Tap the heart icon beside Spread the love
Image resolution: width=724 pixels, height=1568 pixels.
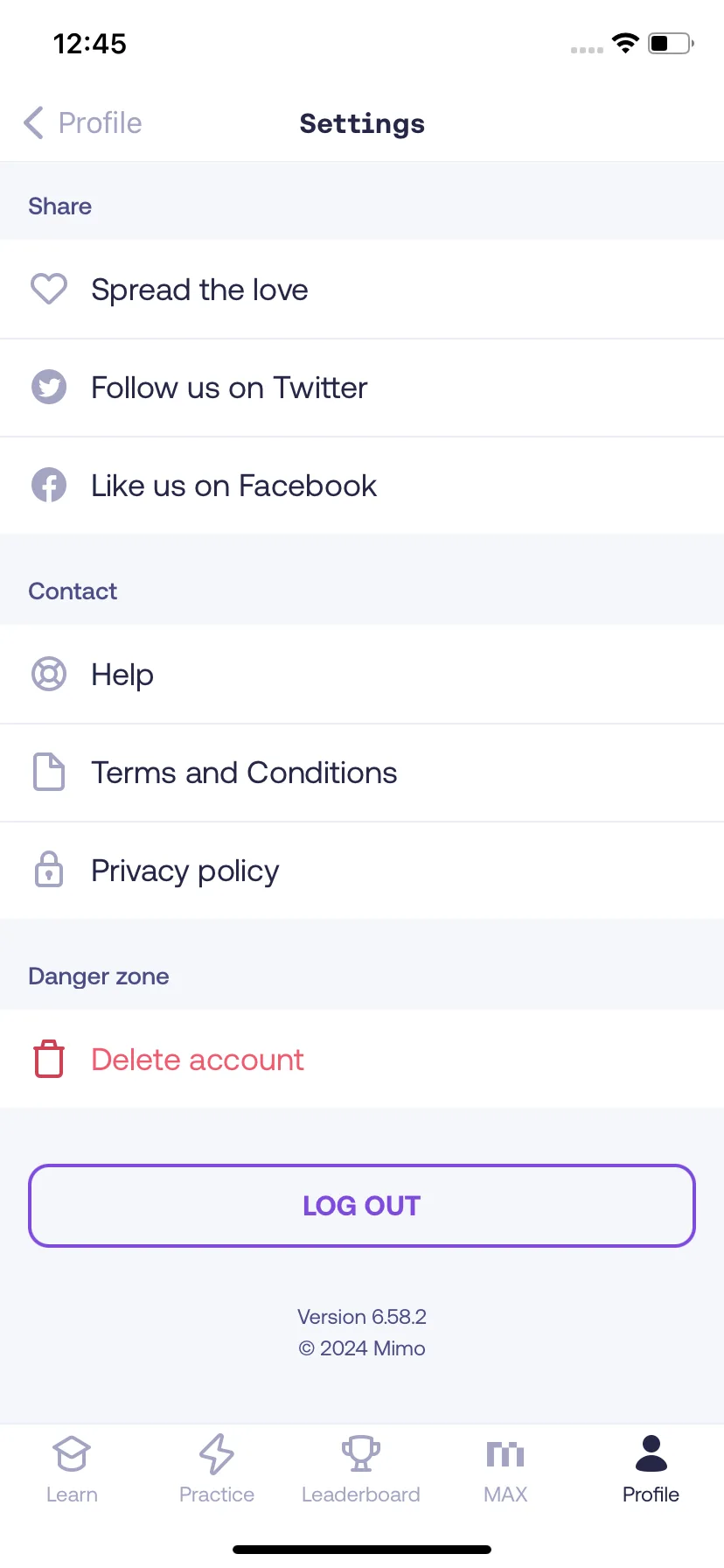click(49, 289)
